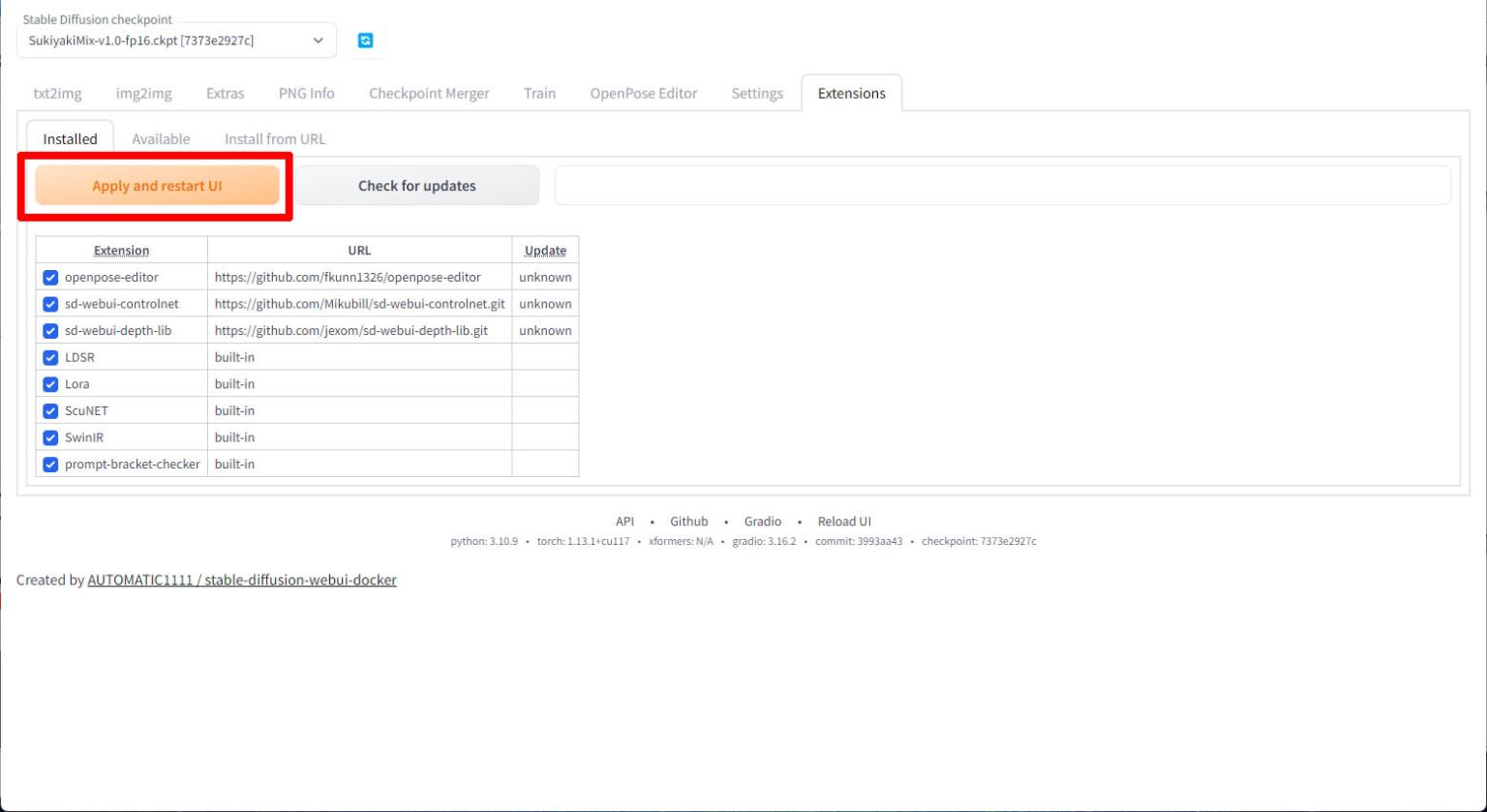Click the Check for updates button

(416, 186)
